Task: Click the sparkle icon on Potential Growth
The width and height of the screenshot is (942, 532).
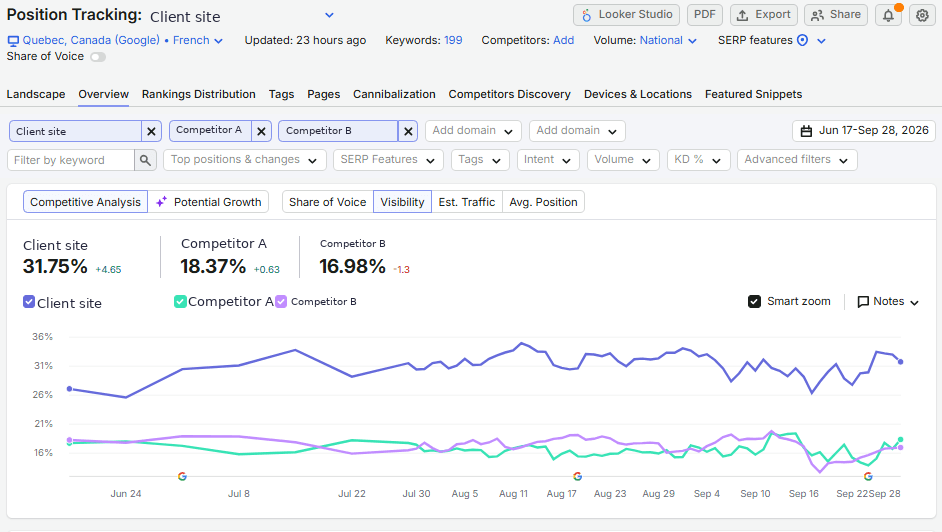Action: coord(162,202)
